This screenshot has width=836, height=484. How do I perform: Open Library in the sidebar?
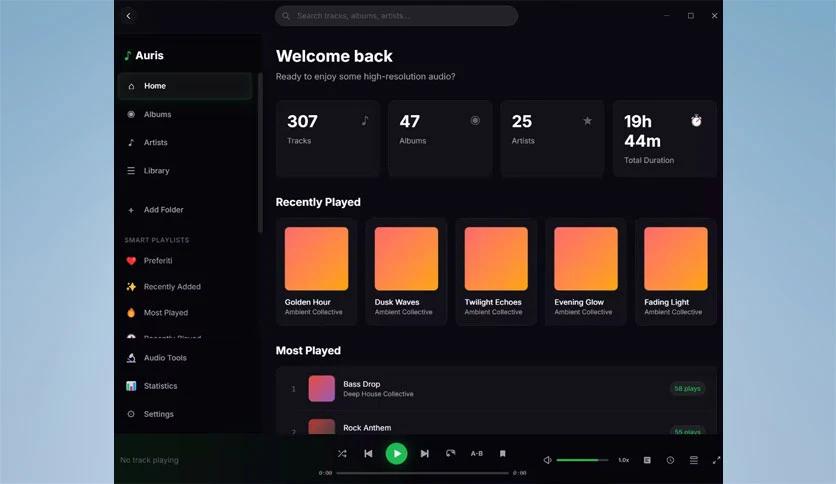185,171
